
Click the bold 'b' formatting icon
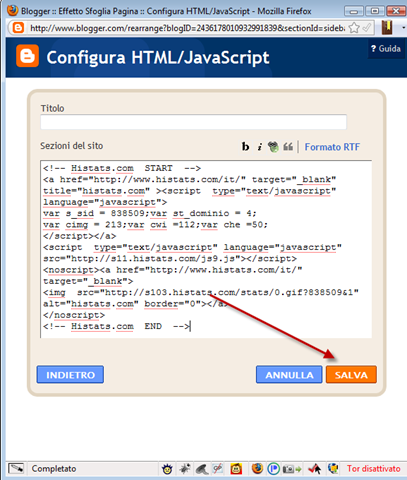click(x=245, y=146)
